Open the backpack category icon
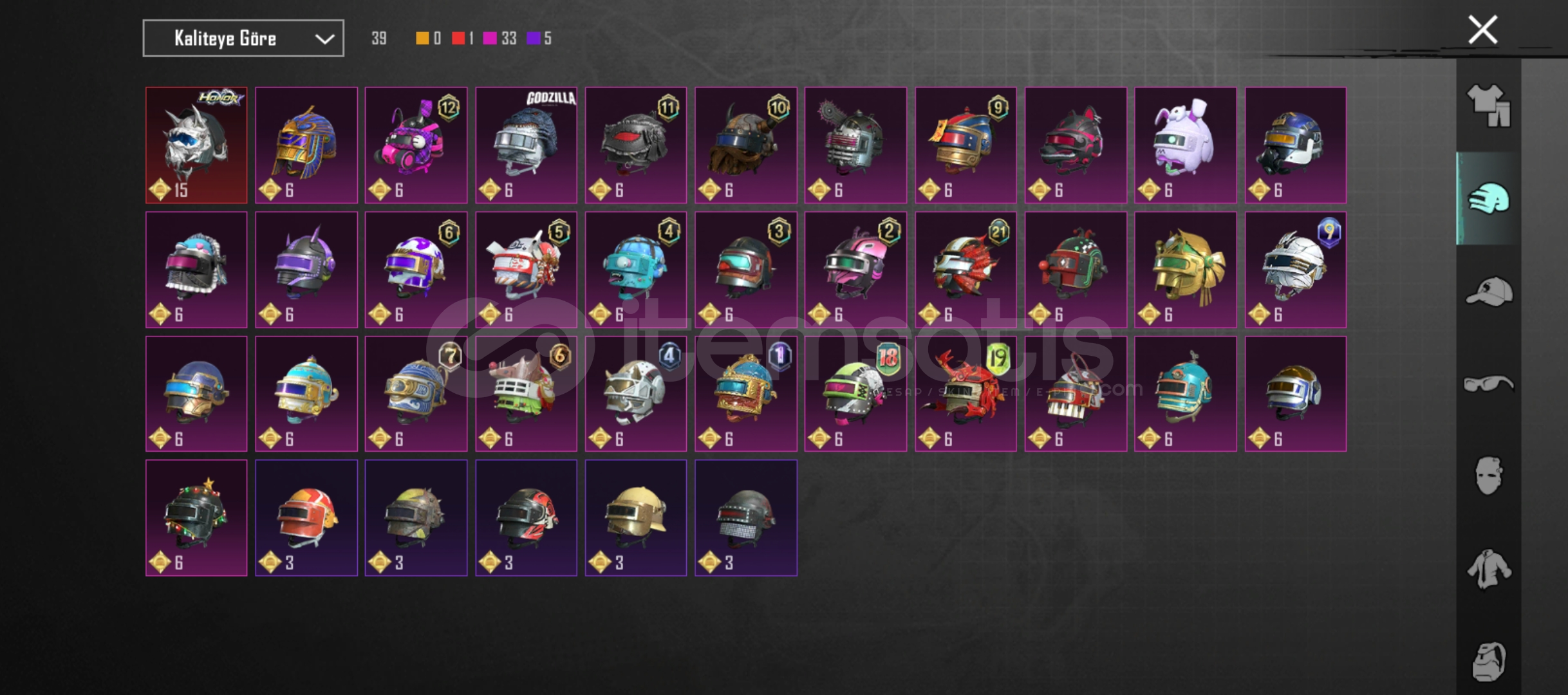This screenshot has width=1568, height=695. tap(1489, 662)
